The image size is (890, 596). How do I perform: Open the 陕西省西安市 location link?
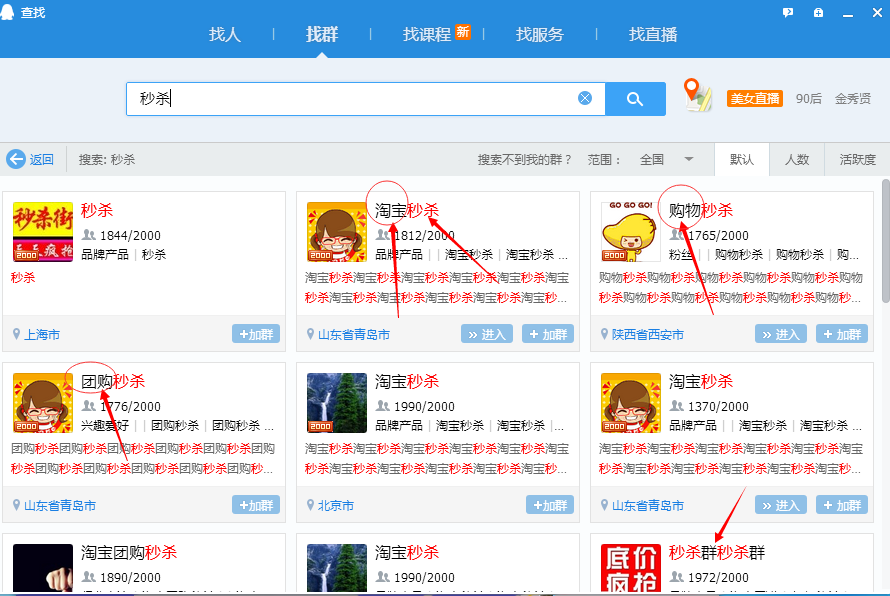coord(648,334)
